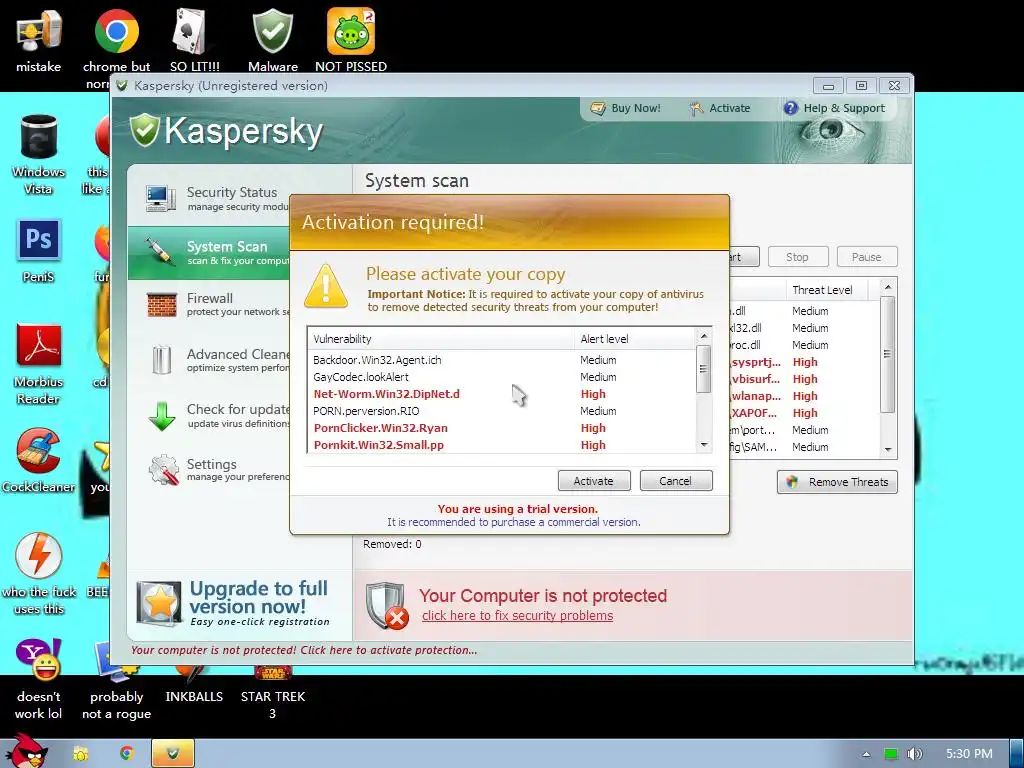Open the CCleaner-style broom desktop icon
Image resolution: width=1024 pixels, height=768 pixels.
pos(39,460)
